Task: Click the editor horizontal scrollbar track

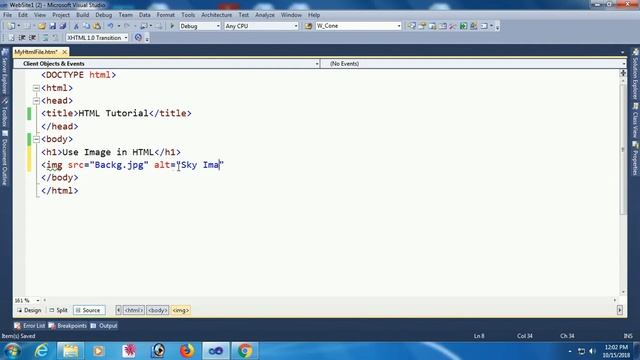Action: click(330, 300)
